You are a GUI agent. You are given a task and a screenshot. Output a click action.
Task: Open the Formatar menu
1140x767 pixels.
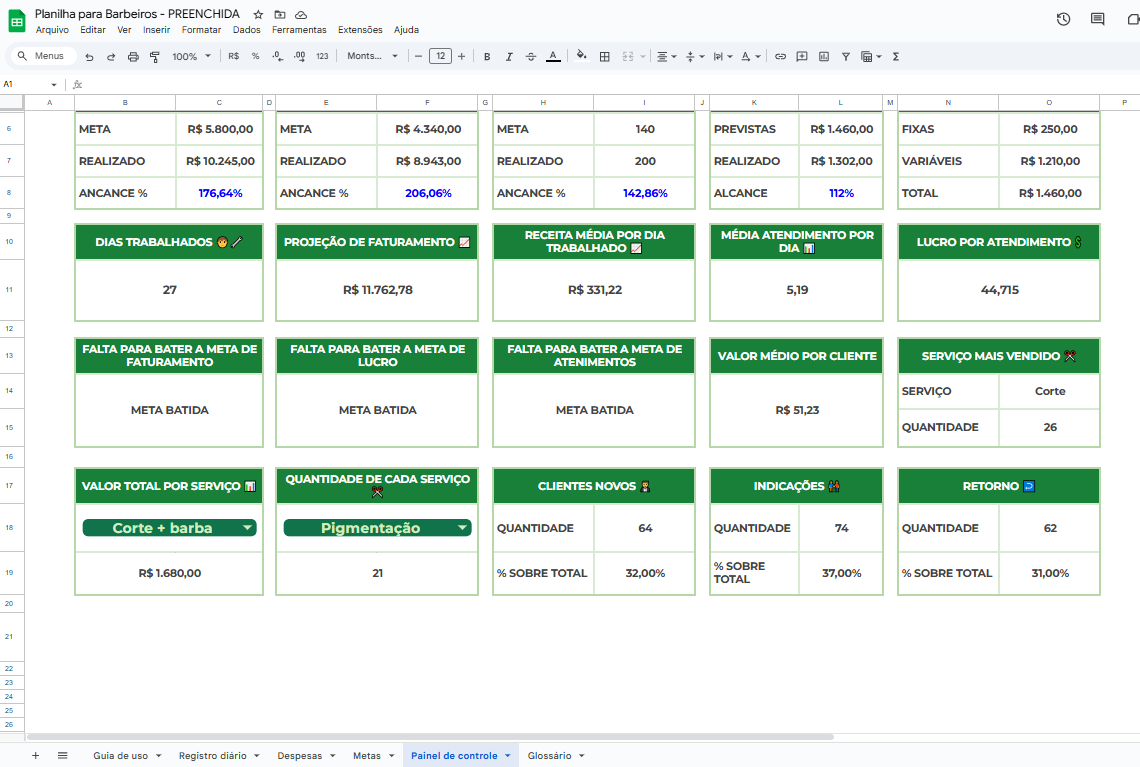click(201, 30)
